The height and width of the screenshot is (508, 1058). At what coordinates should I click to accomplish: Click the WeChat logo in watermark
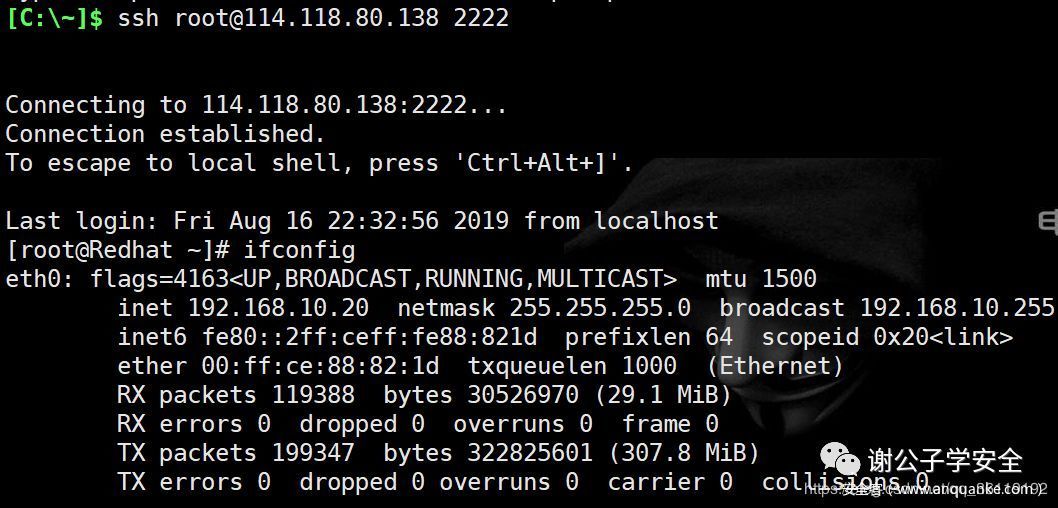point(841,462)
